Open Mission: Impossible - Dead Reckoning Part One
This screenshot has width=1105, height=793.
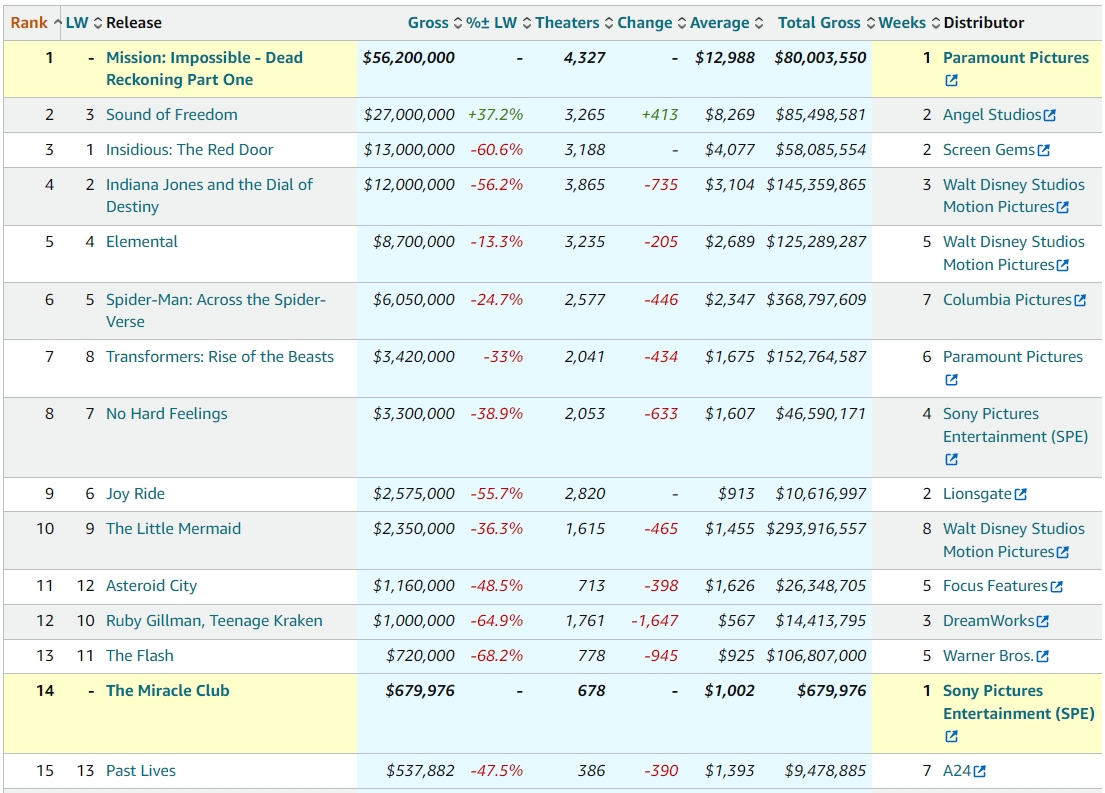[x=204, y=68]
